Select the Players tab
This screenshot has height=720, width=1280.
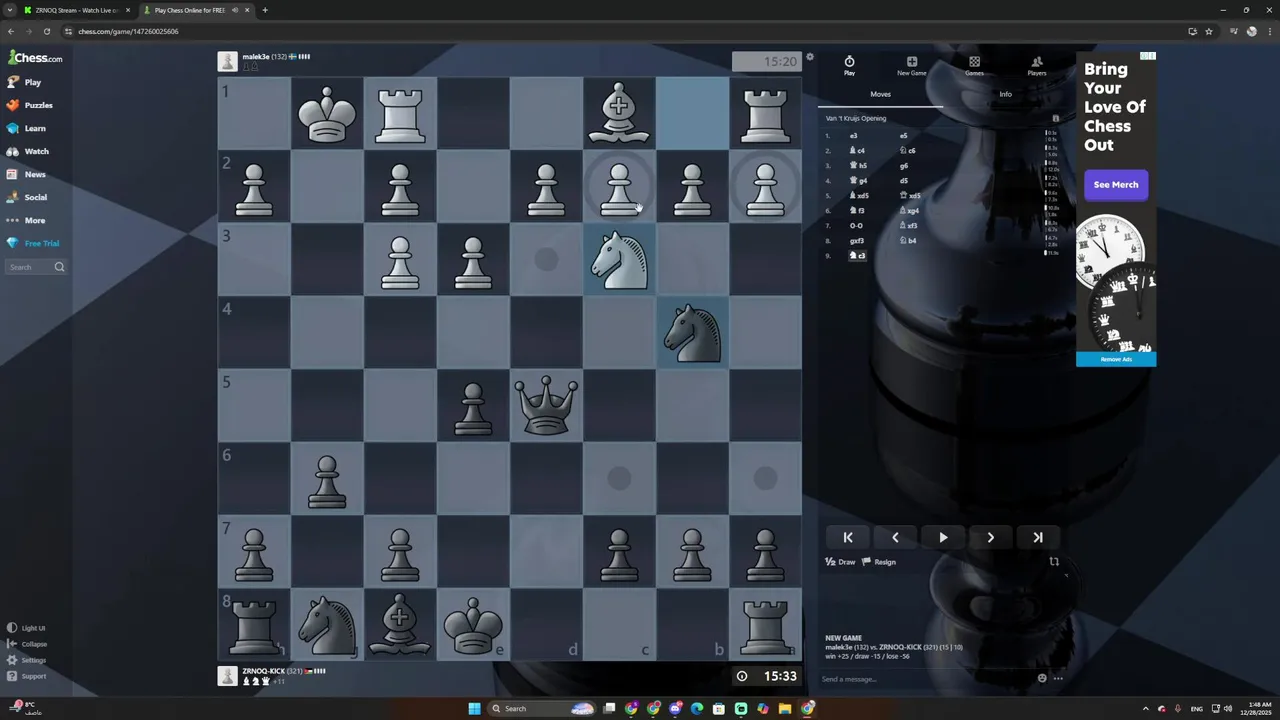point(1037,66)
